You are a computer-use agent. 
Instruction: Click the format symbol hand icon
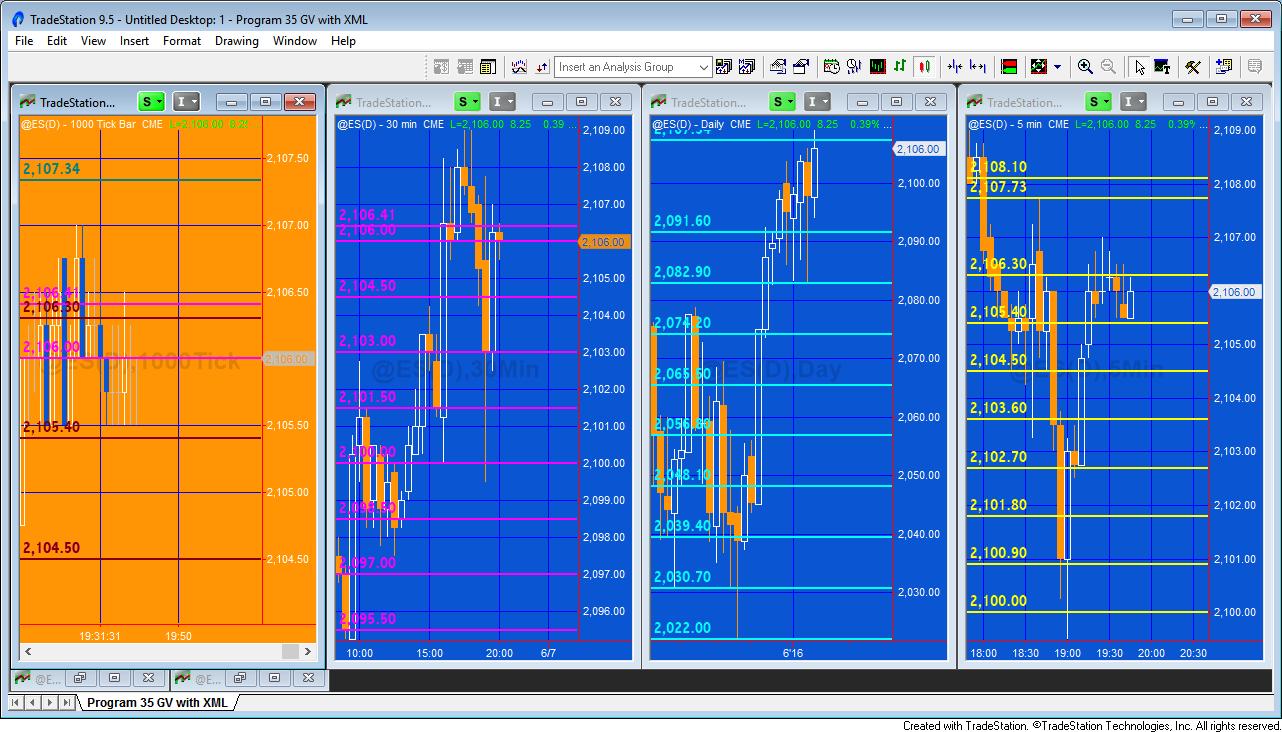[x=778, y=67]
